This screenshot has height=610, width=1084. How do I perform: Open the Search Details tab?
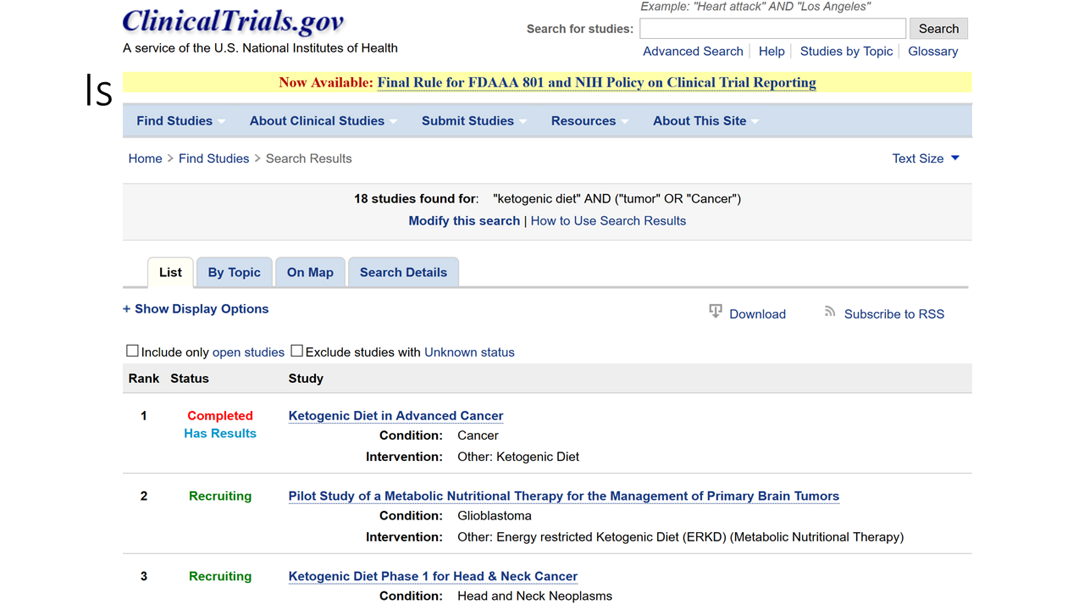403,272
